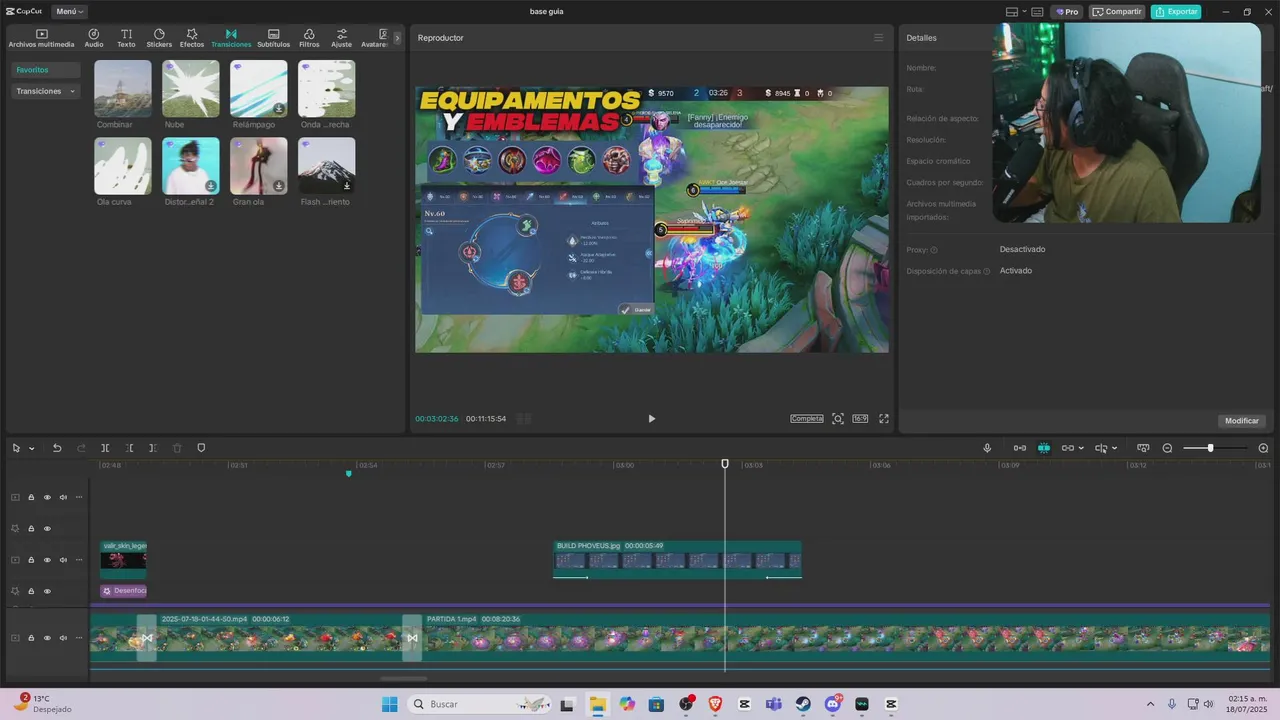Image resolution: width=1280 pixels, height=720 pixels.
Task: Lock the main video track with PARTIDA 1.mp4
Action: click(31, 638)
